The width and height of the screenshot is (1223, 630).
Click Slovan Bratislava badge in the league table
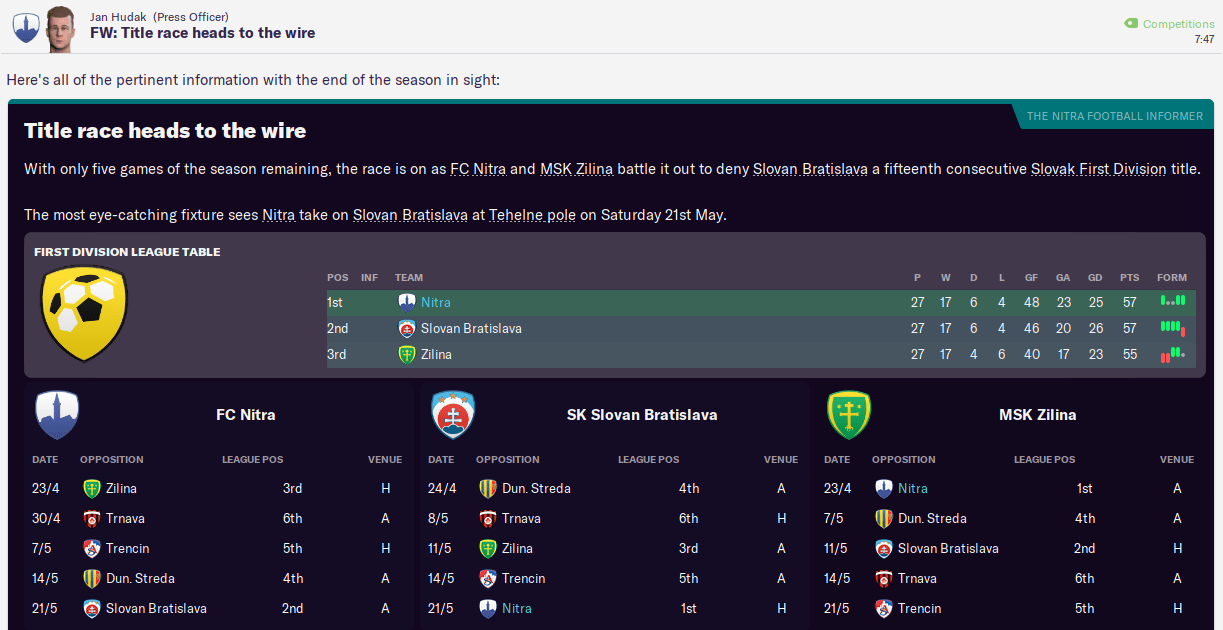tap(407, 328)
